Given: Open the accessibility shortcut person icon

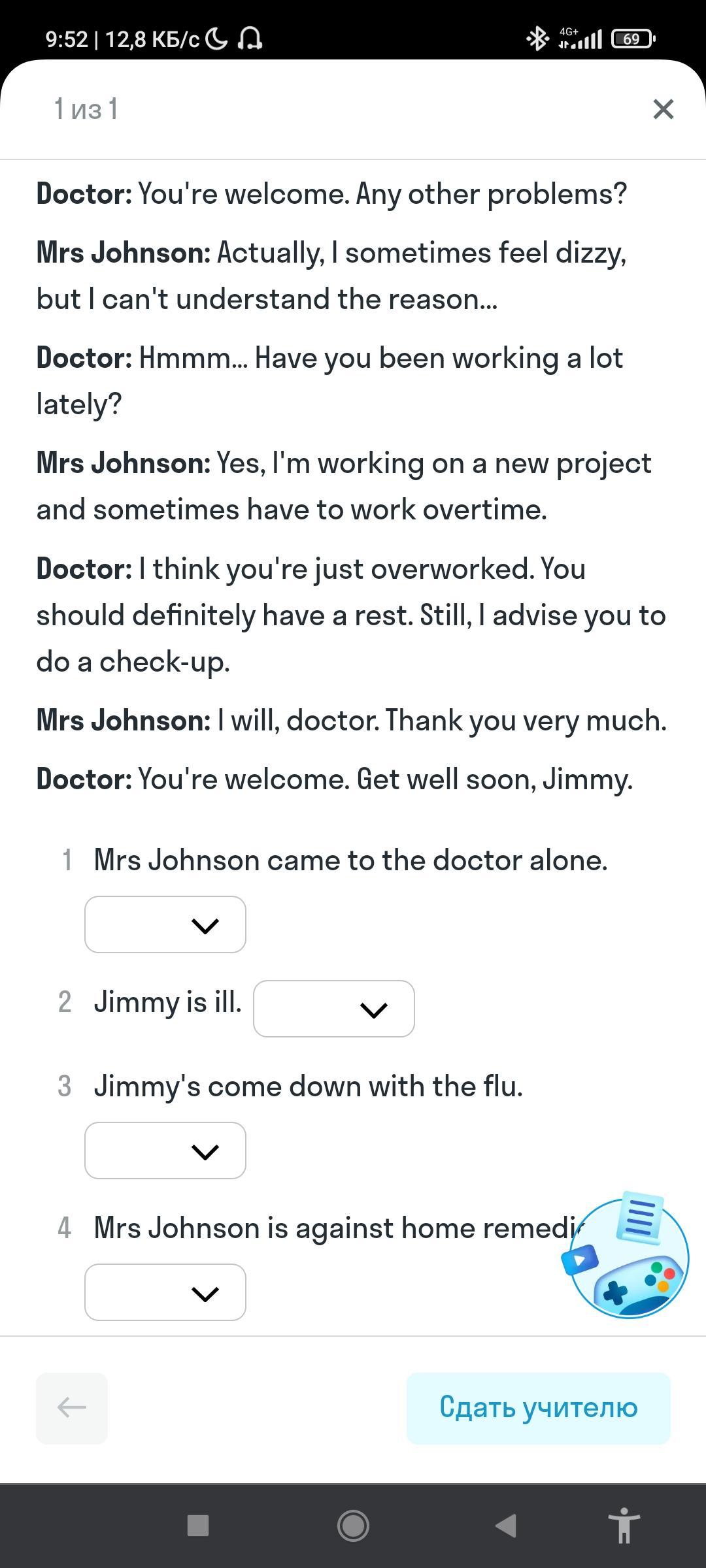Looking at the screenshot, I should [x=624, y=1526].
